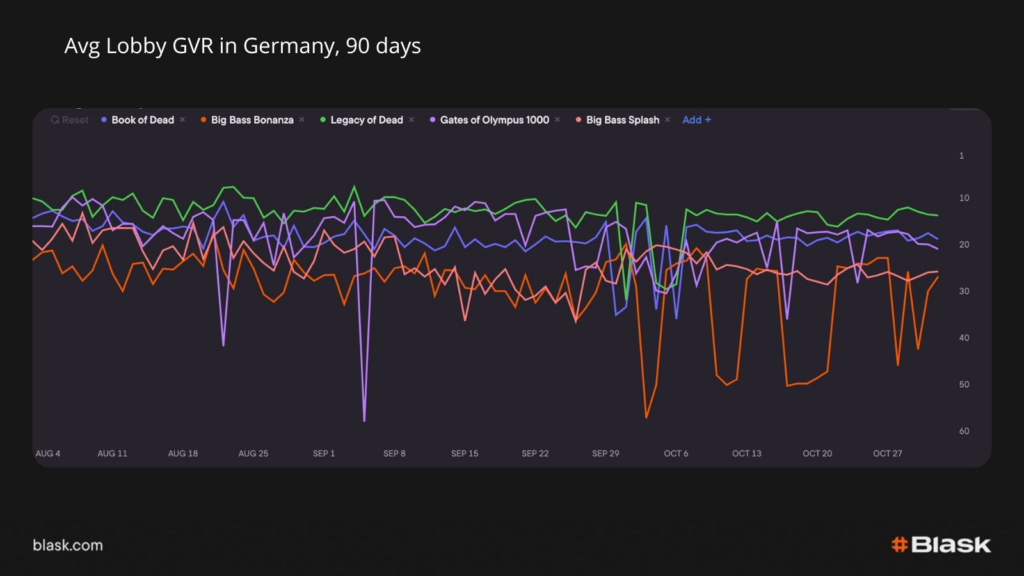Select Gates of Olympus 1000 legend label
Screen dimensions: 1024x576
pos(494,120)
